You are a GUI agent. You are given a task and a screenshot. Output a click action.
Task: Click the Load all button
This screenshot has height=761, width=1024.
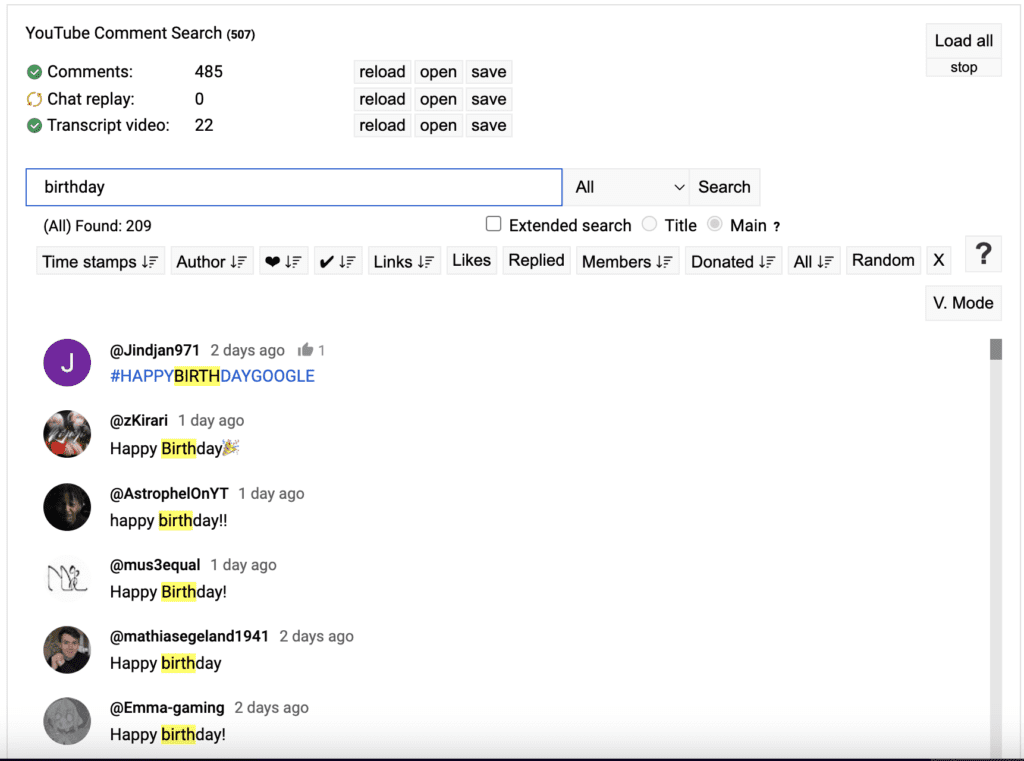pyautogui.click(x=963, y=40)
